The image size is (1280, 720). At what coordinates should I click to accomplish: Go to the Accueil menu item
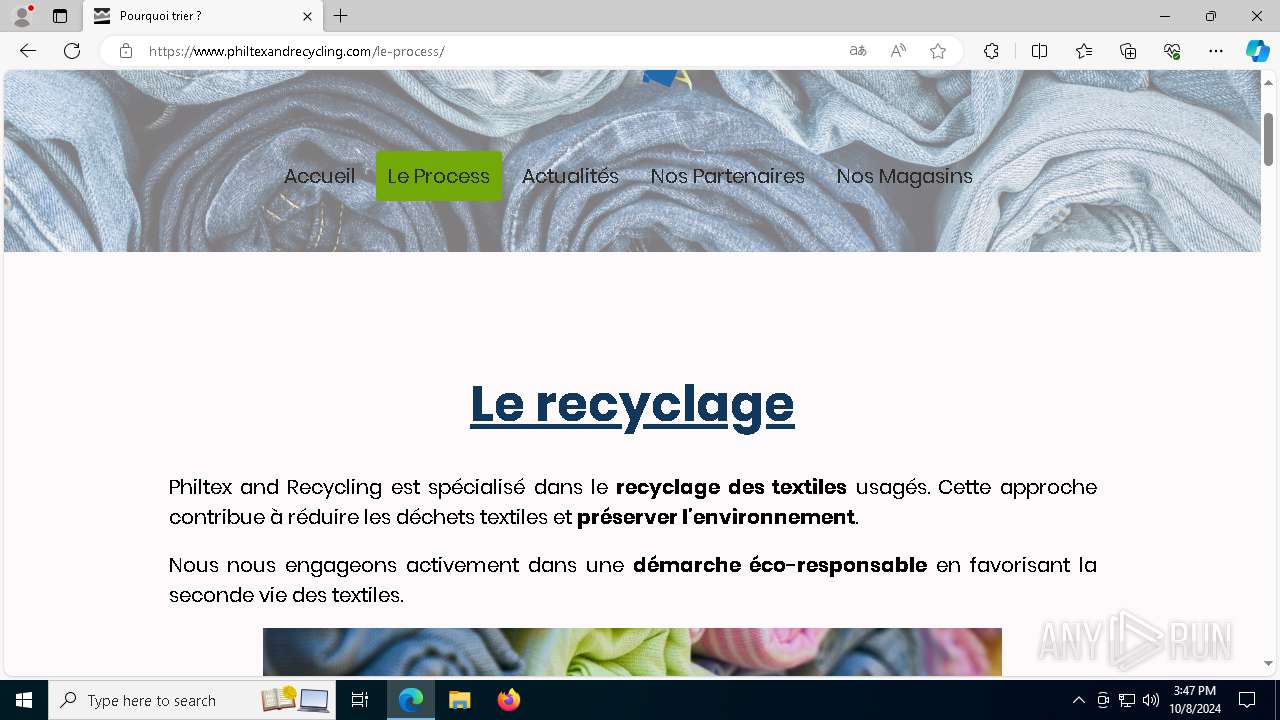pyautogui.click(x=319, y=176)
